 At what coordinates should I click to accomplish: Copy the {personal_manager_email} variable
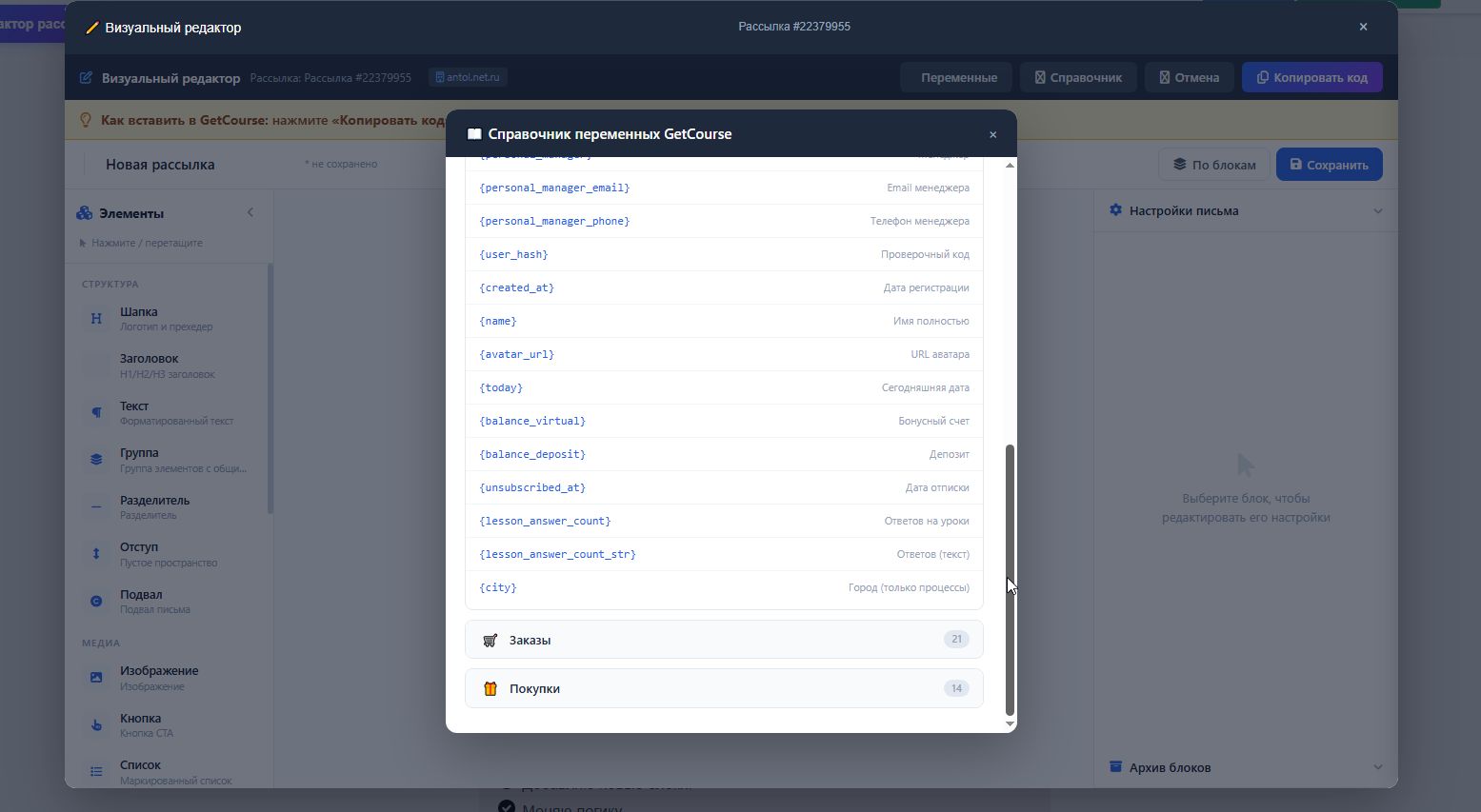(724, 188)
